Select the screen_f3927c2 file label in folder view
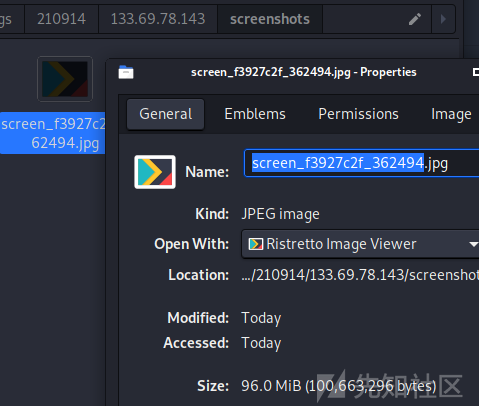Image resolution: width=479 pixels, height=406 pixels. (x=53, y=133)
